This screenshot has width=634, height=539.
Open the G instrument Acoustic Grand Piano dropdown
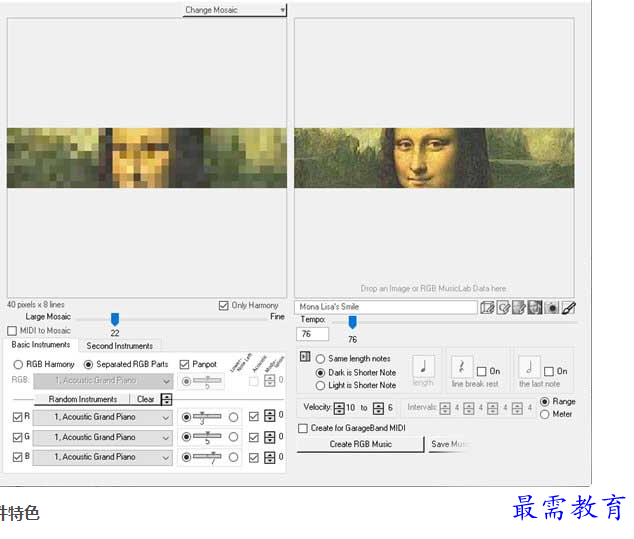pos(103,438)
